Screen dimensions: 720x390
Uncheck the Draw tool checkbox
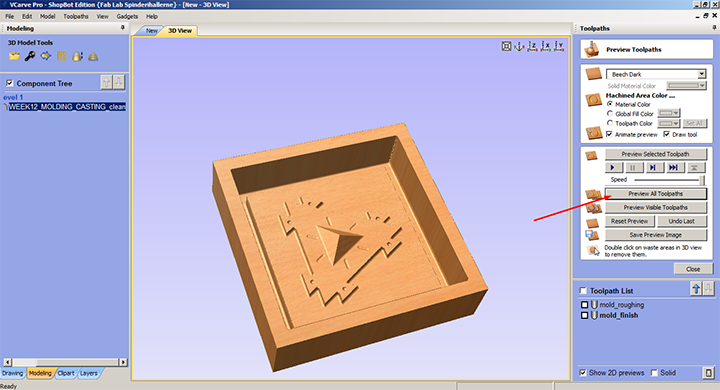point(667,134)
